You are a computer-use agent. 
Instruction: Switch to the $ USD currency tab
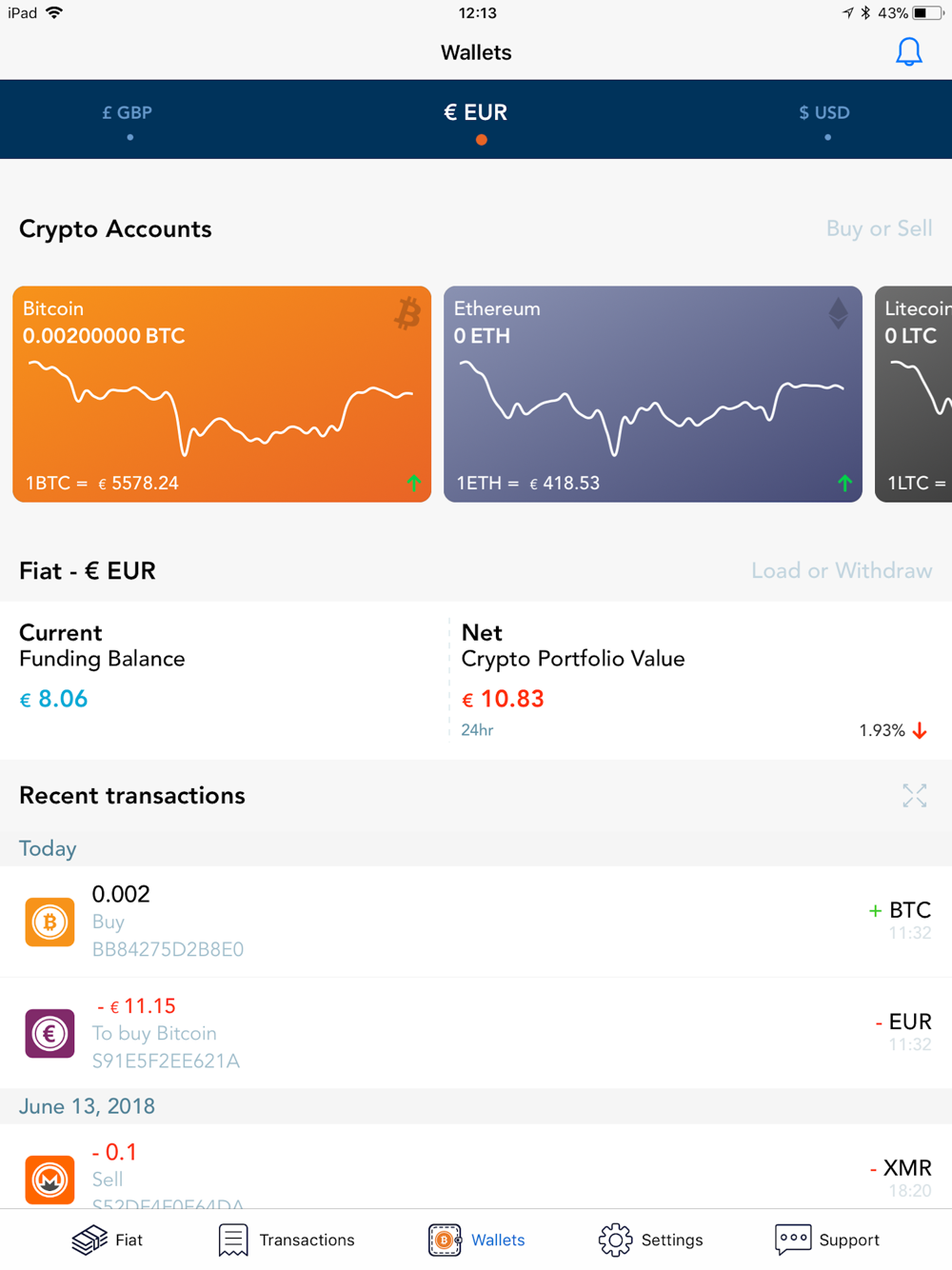coord(824,113)
